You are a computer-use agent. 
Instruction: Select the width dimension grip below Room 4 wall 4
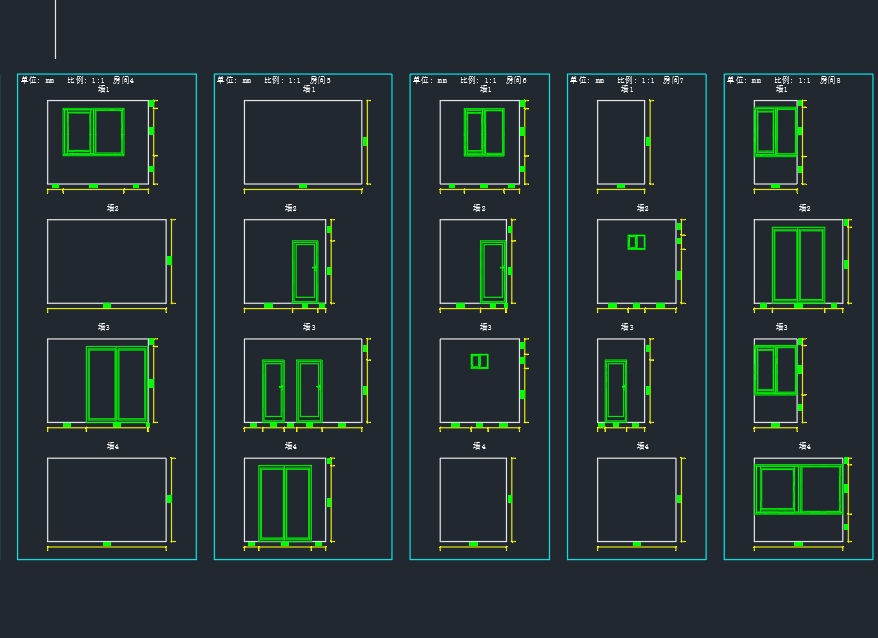(107, 544)
